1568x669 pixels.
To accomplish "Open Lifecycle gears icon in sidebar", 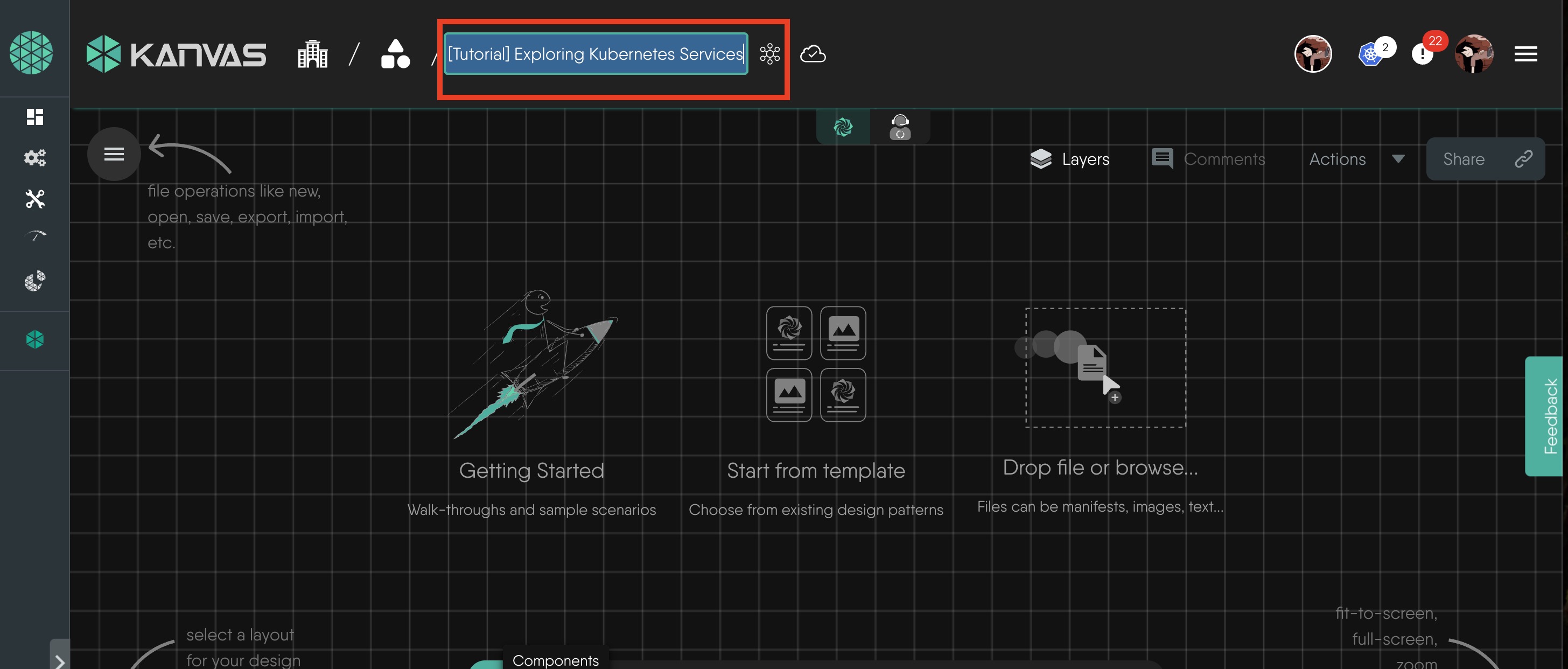I will 34,158.
